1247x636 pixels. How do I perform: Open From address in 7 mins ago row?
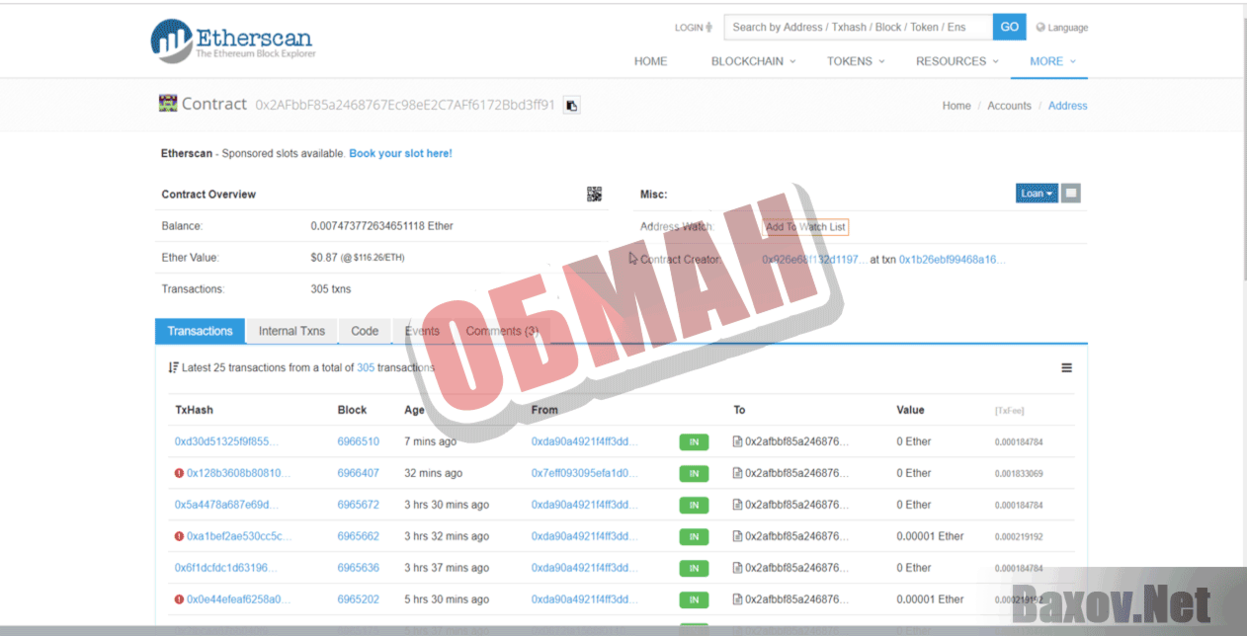(x=584, y=441)
